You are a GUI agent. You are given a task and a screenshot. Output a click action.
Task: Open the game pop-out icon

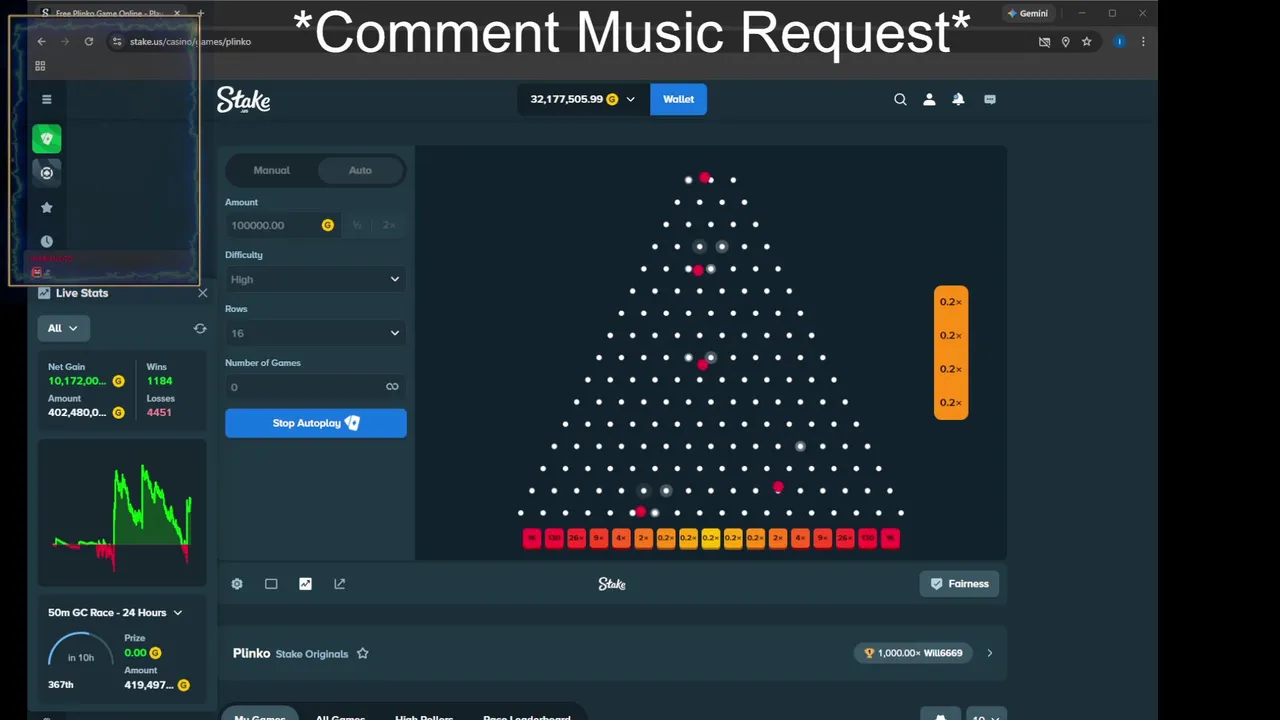tap(340, 584)
